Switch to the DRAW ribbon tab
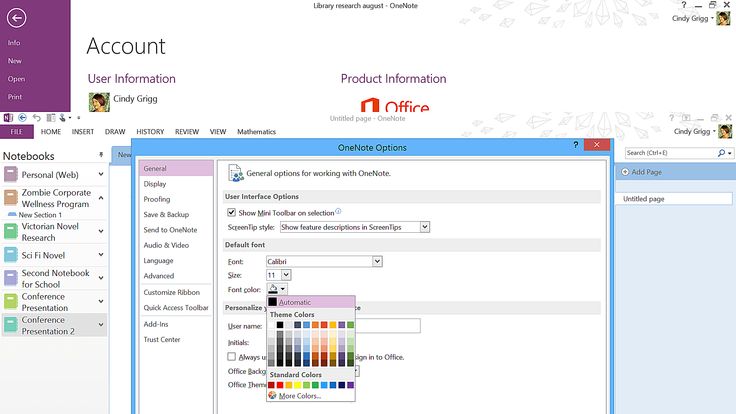 [x=115, y=132]
